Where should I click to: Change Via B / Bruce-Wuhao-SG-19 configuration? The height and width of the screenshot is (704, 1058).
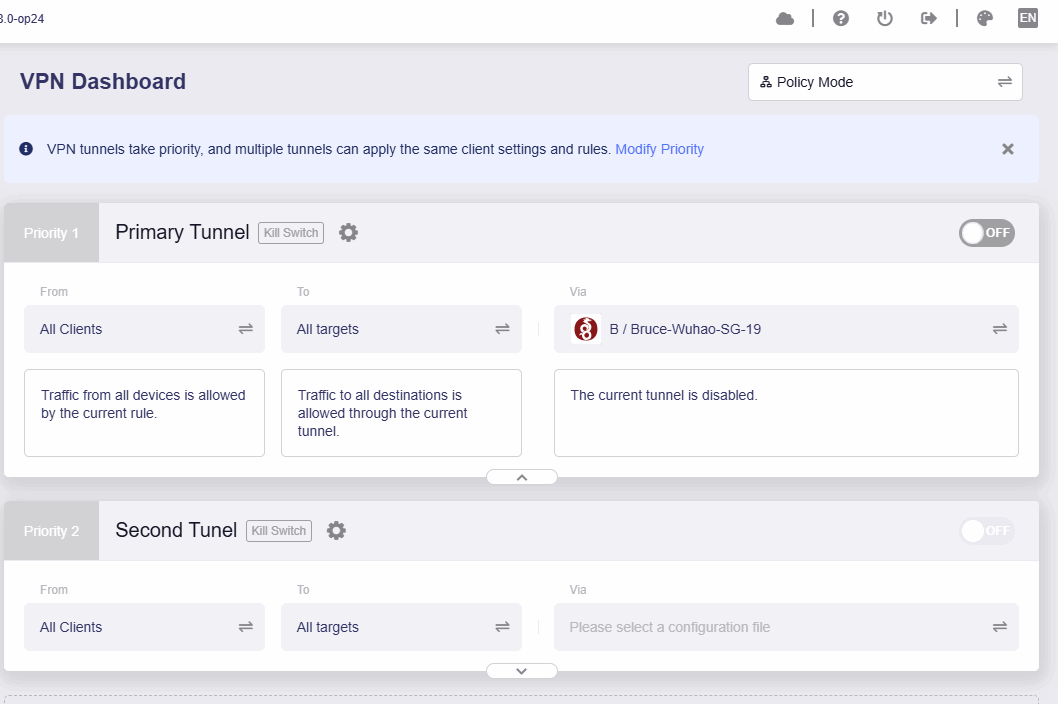pos(786,329)
